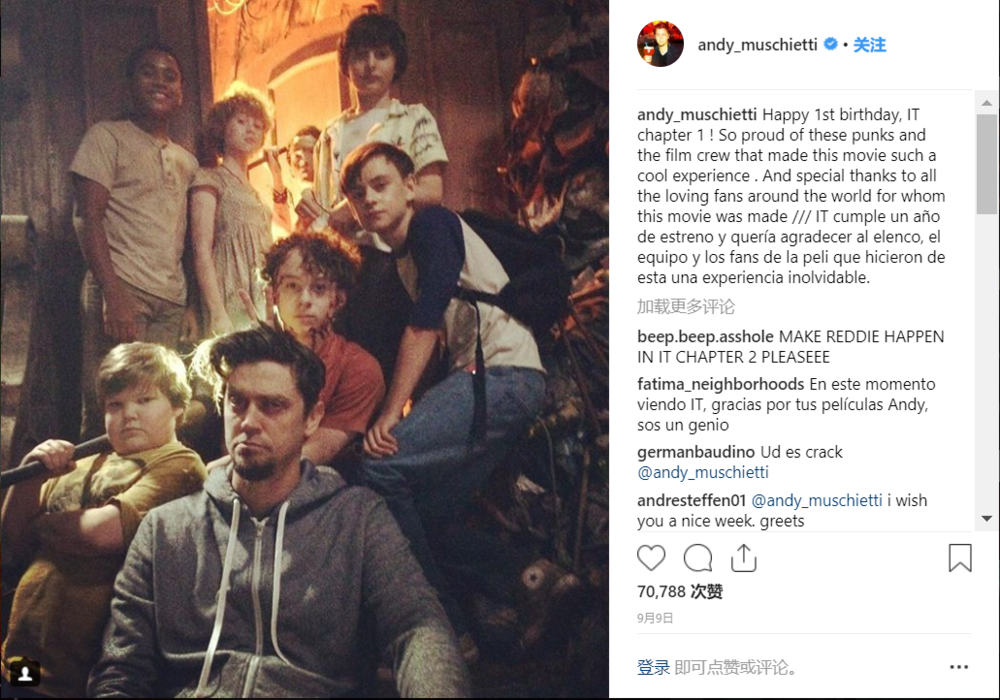Open the three-dot more options menu
Image resolution: width=1000 pixels, height=700 pixels.
[x=958, y=667]
